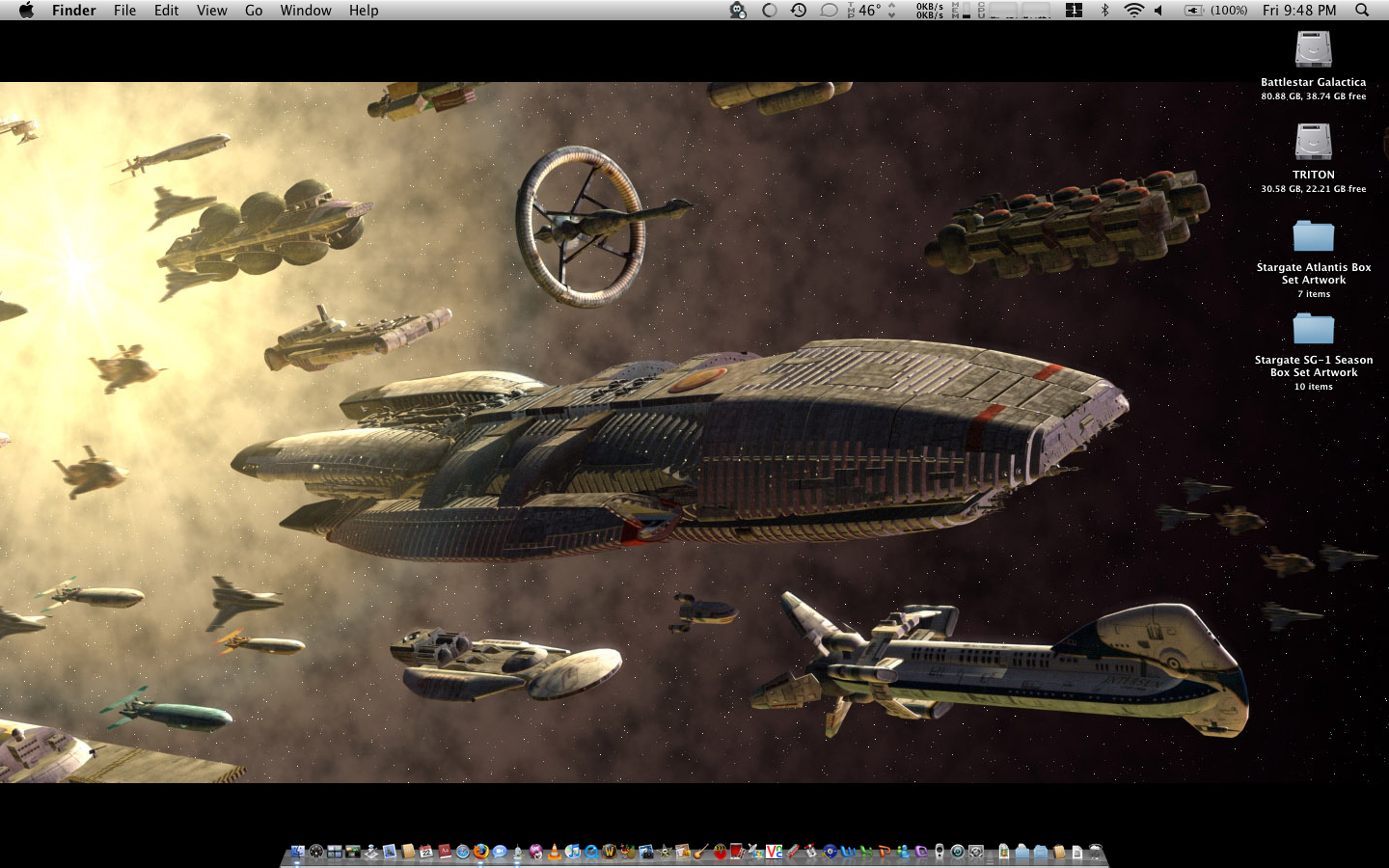Image resolution: width=1389 pixels, height=868 pixels.
Task: Open Microsoft Messenger from the Dock
Action: [x=903, y=852]
